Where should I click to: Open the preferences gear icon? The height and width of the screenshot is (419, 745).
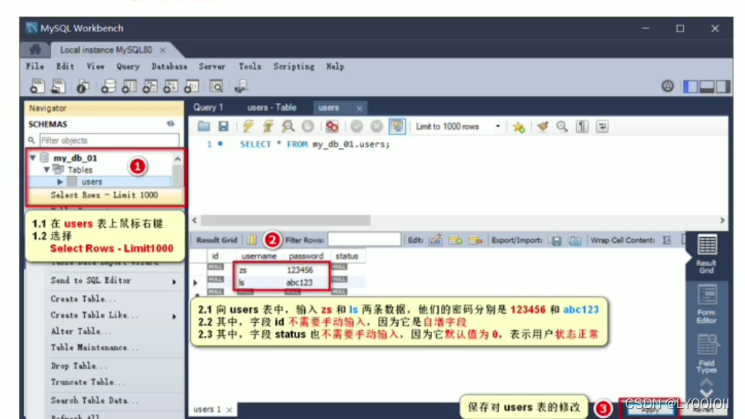pyautogui.click(x=668, y=86)
